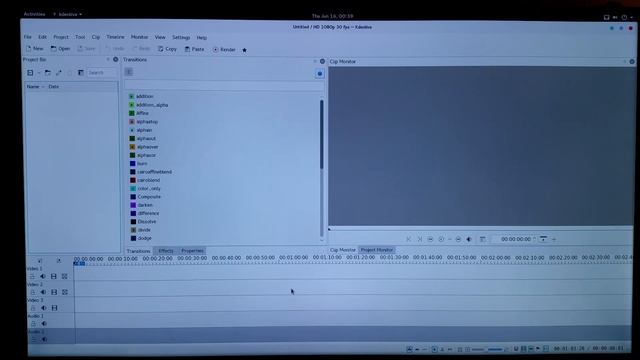Click the Project Bin search field

click(x=102, y=73)
